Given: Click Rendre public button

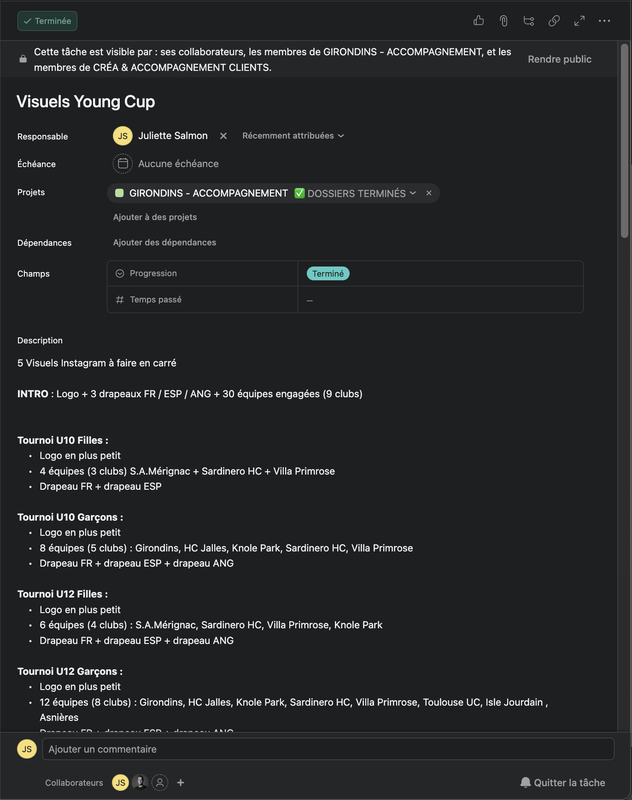Looking at the screenshot, I should tap(560, 59).
